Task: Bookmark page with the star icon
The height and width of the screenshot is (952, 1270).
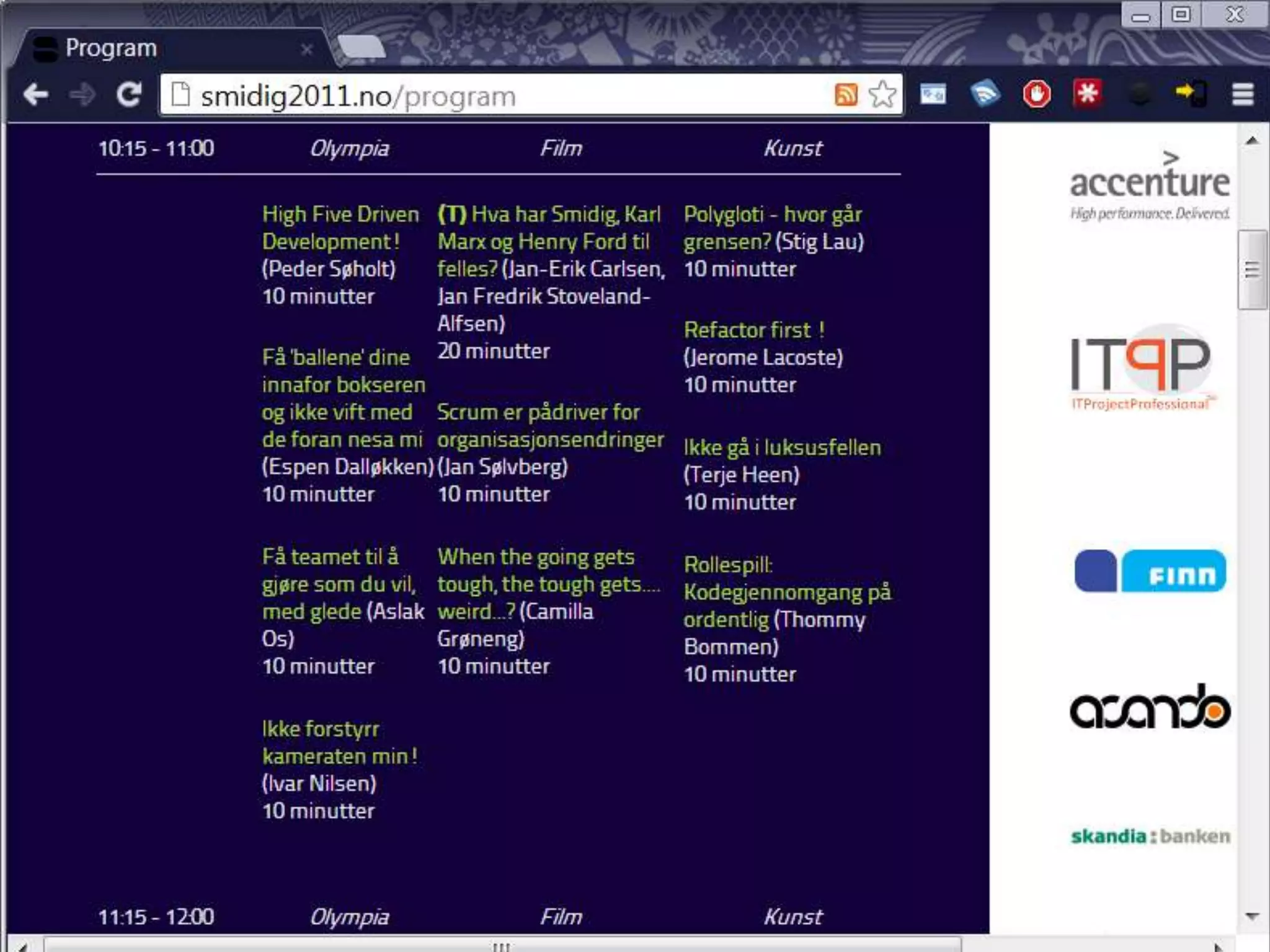Action: click(882, 95)
